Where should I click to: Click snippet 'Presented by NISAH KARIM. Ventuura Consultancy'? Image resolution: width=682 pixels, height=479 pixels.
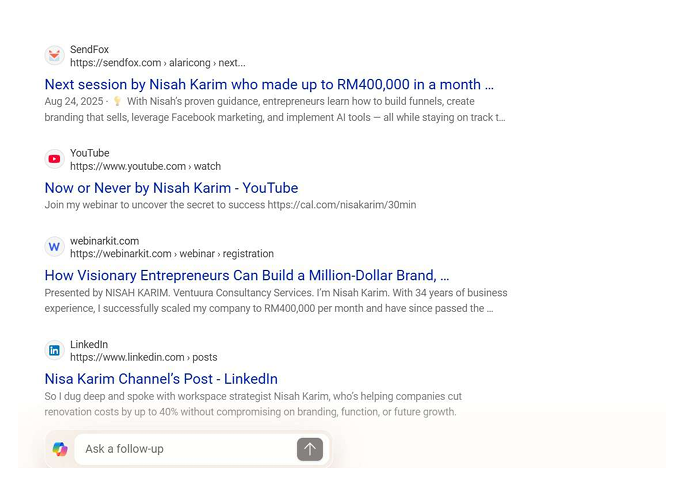click(x=276, y=293)
